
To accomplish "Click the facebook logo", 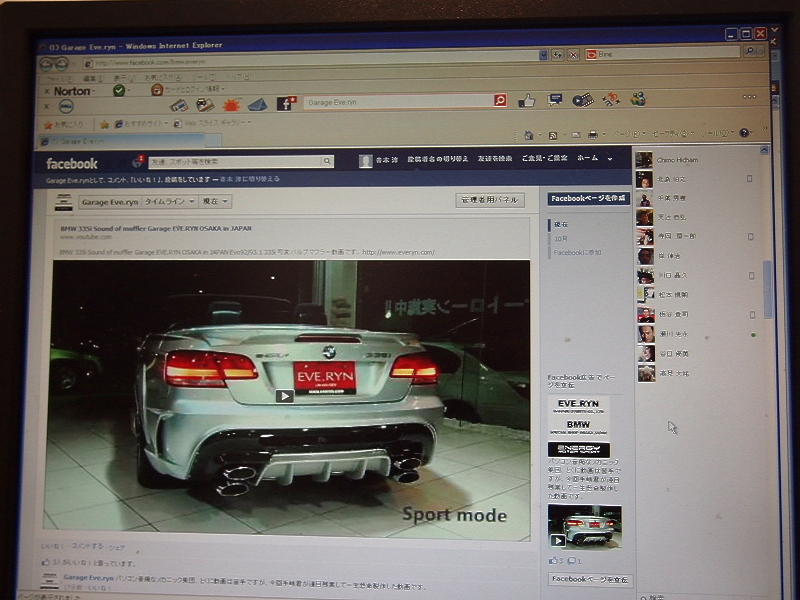I will (71, 164).
